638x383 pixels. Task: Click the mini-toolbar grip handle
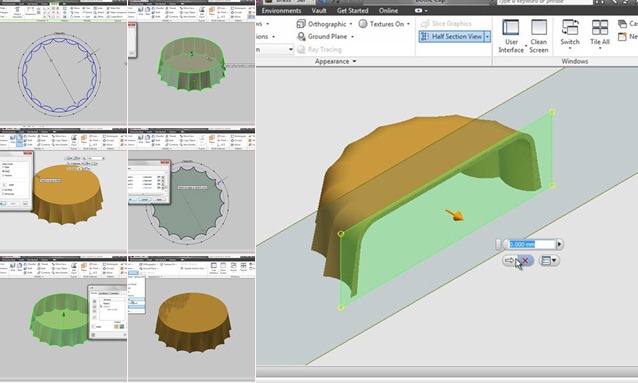[x=498, y=244]
